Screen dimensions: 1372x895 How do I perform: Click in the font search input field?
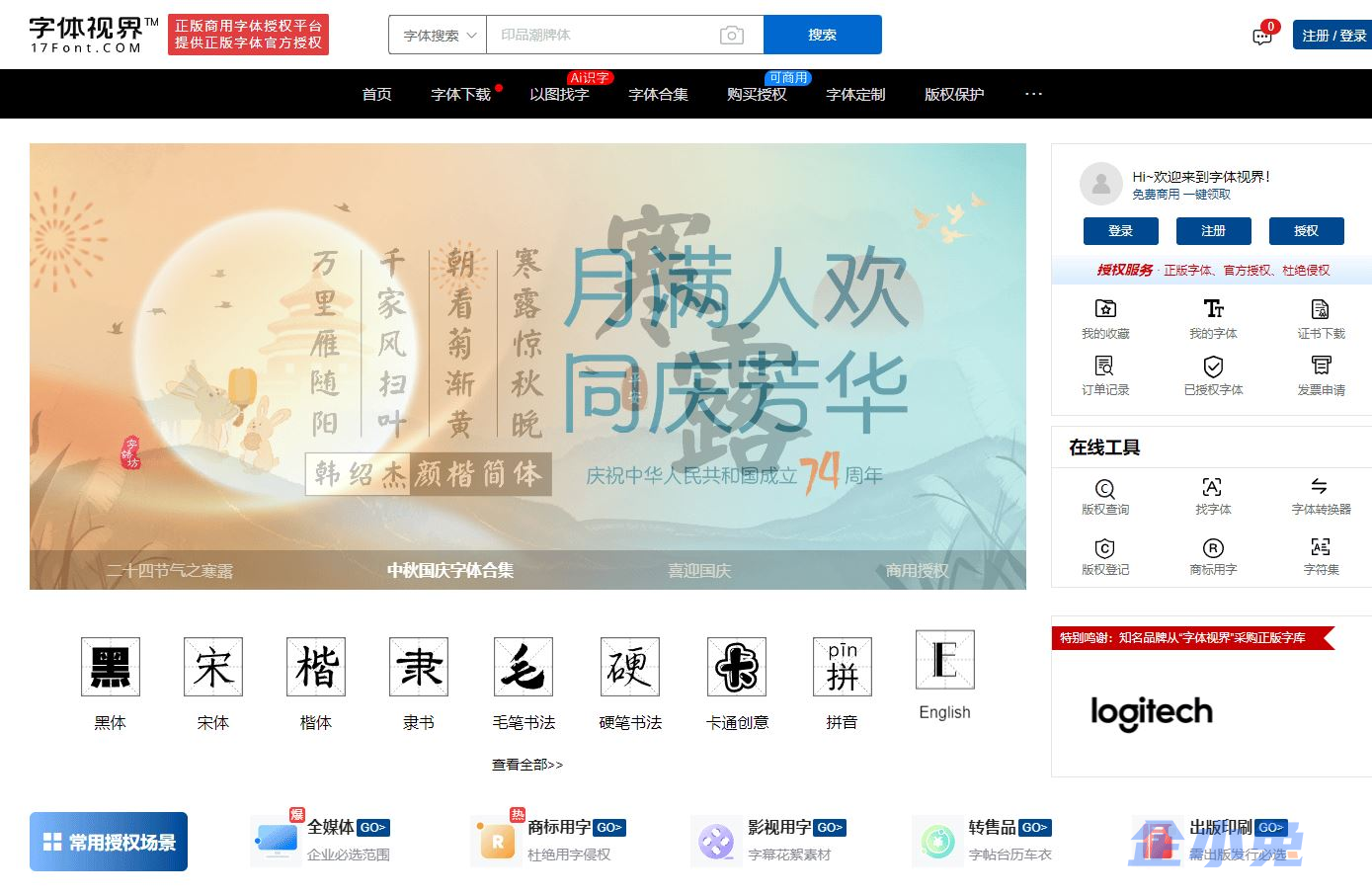click(603, 36)
